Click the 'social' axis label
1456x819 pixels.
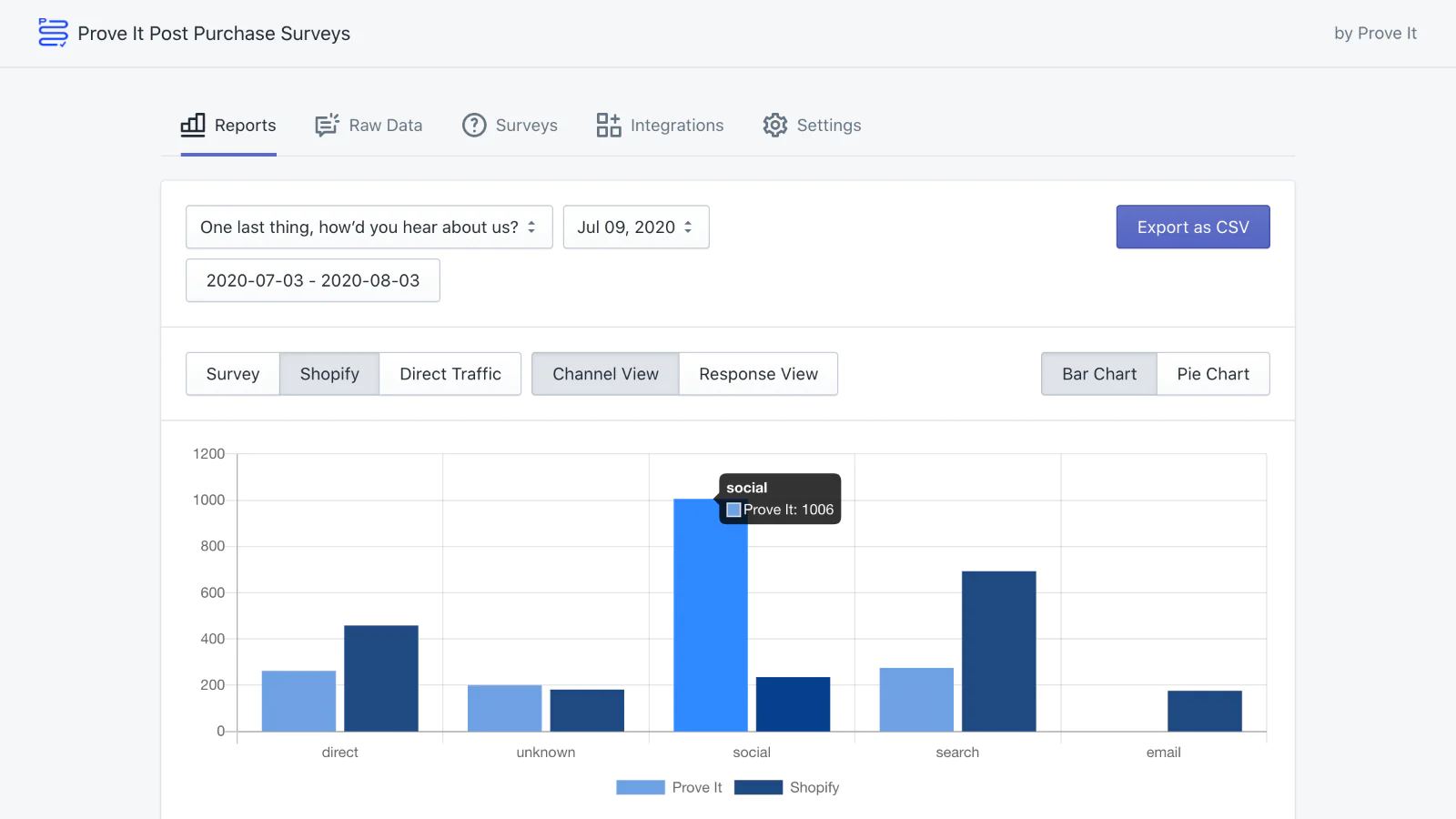pyautogui.click(x=752, y=753)
